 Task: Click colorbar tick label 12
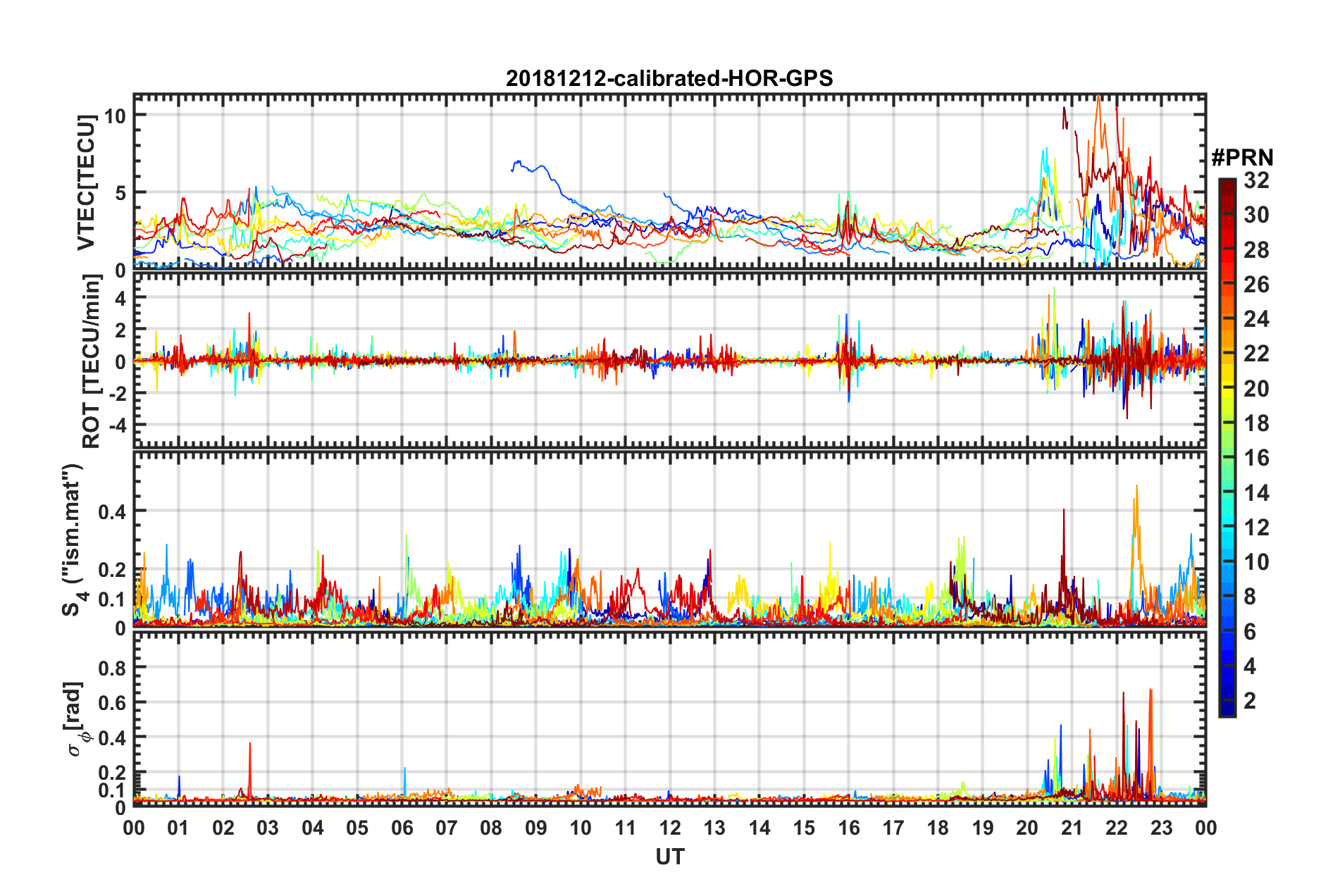(1256, 528)
